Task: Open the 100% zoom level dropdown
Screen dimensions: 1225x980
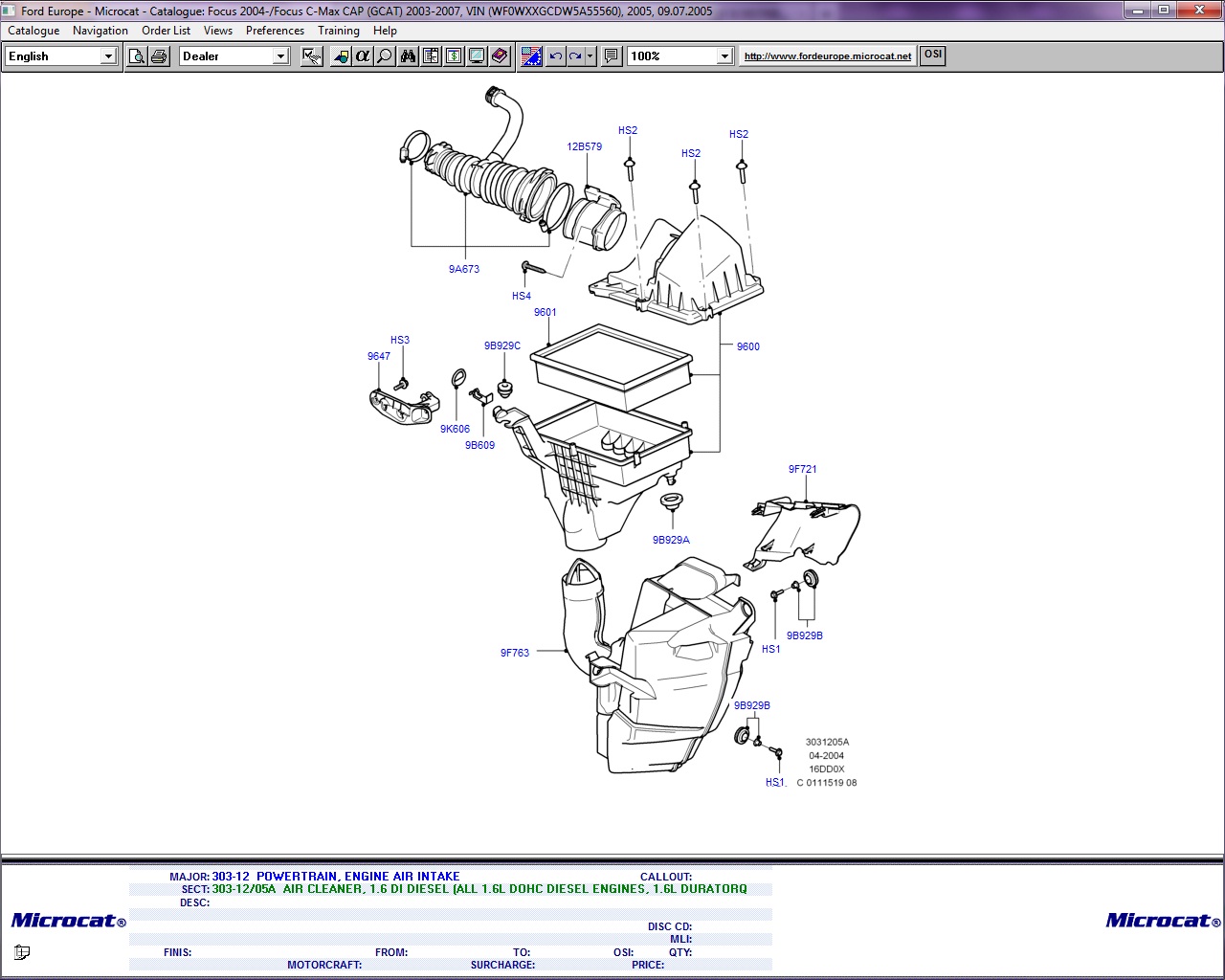Action: point(724,56)
